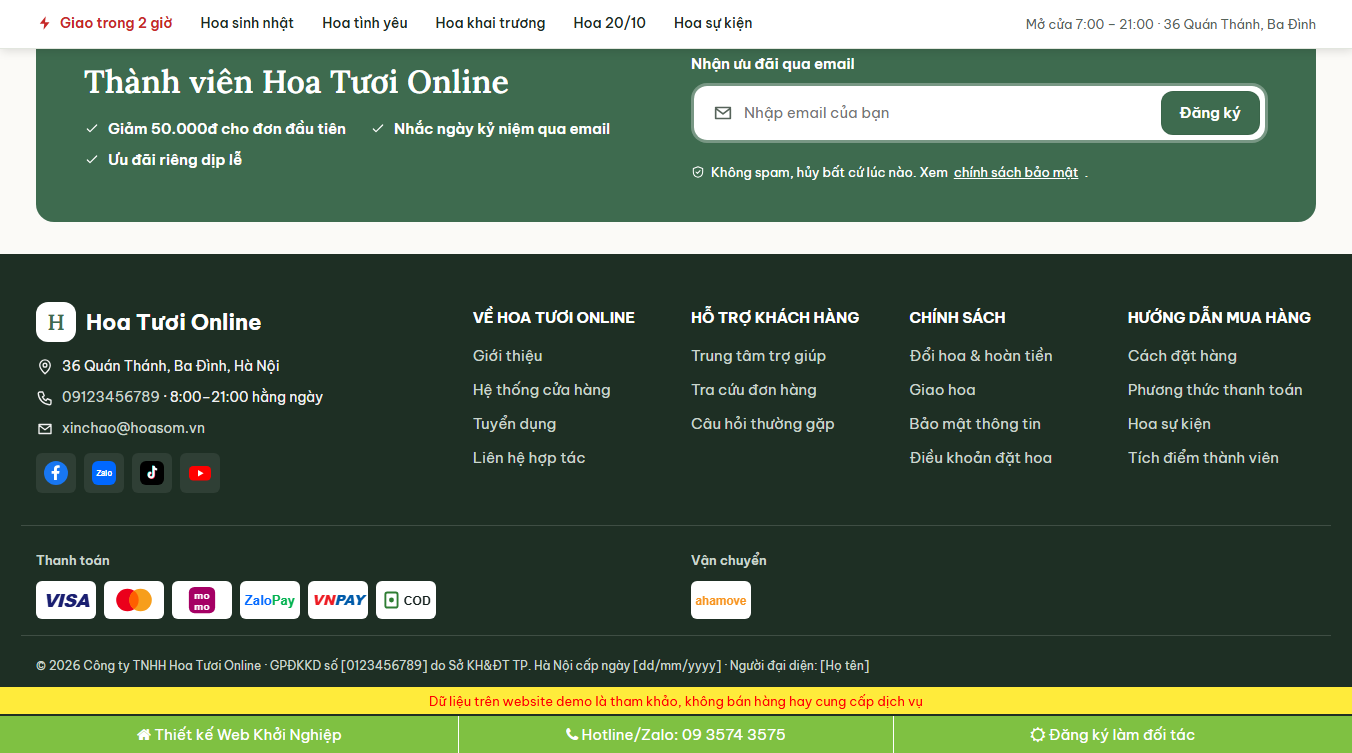This screenshot has width=1352, height=753.
Task: Click Ưu đãi riêng dịp lễ text
Action: pyautogui.click(x=175, y=160)
